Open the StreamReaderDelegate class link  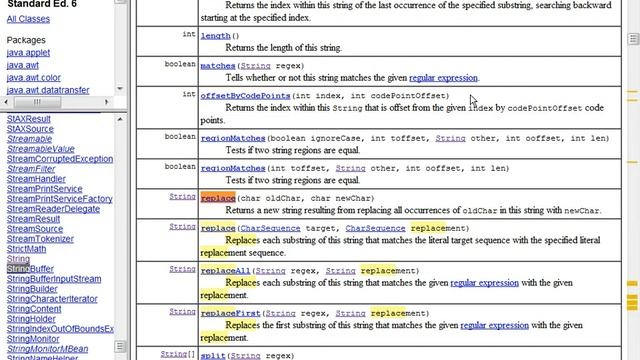pyautogui.click(x=53, y=209)
